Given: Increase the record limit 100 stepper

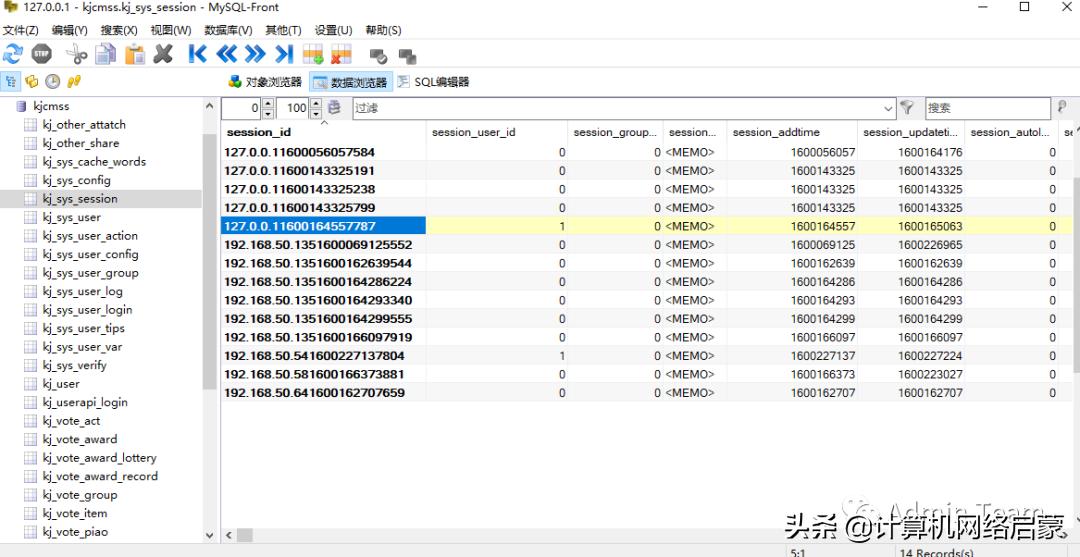Looking at the screenshot, I should [x=316, y=103].
